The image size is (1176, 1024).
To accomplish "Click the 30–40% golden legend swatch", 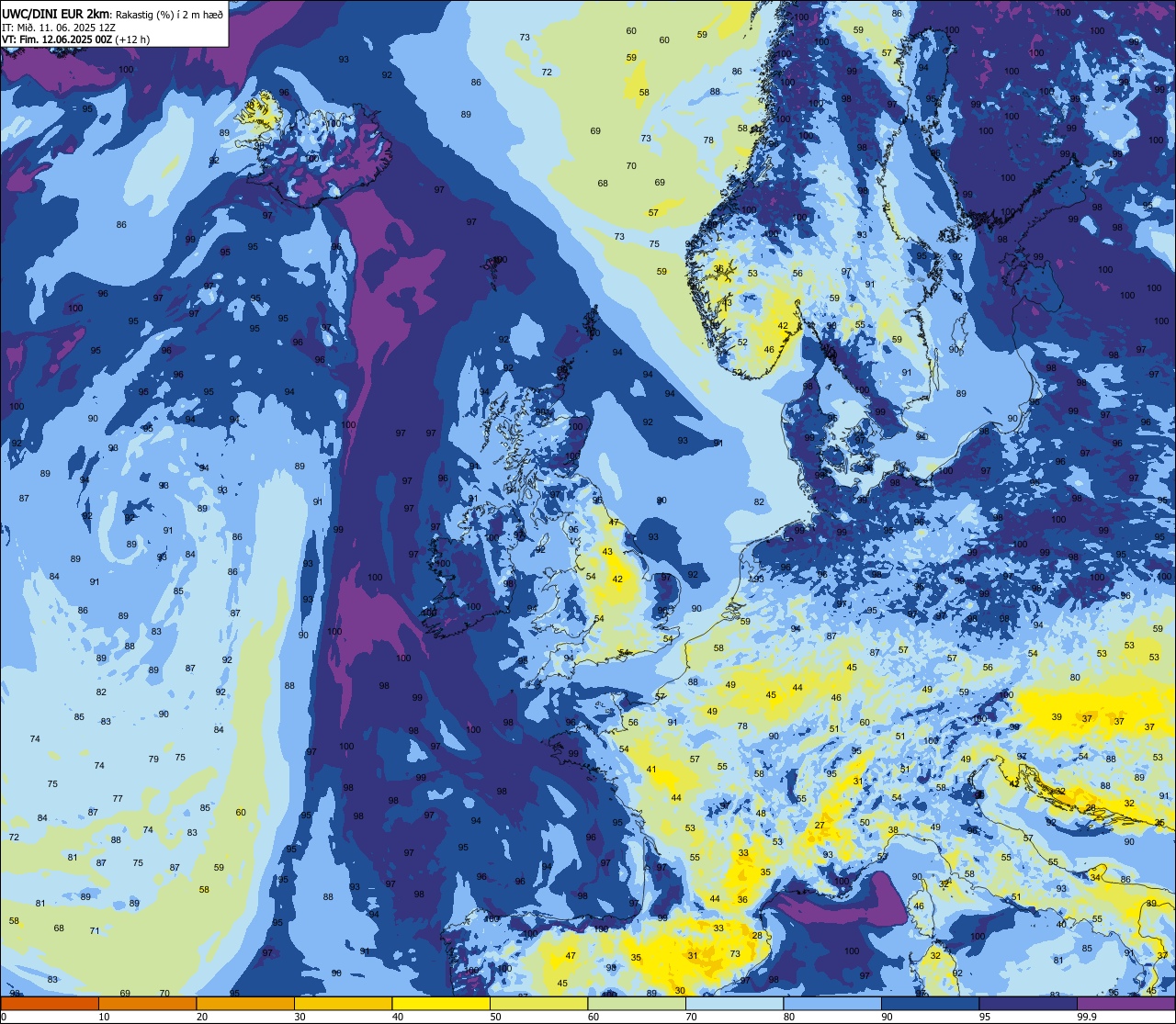I will [343, 1004].
